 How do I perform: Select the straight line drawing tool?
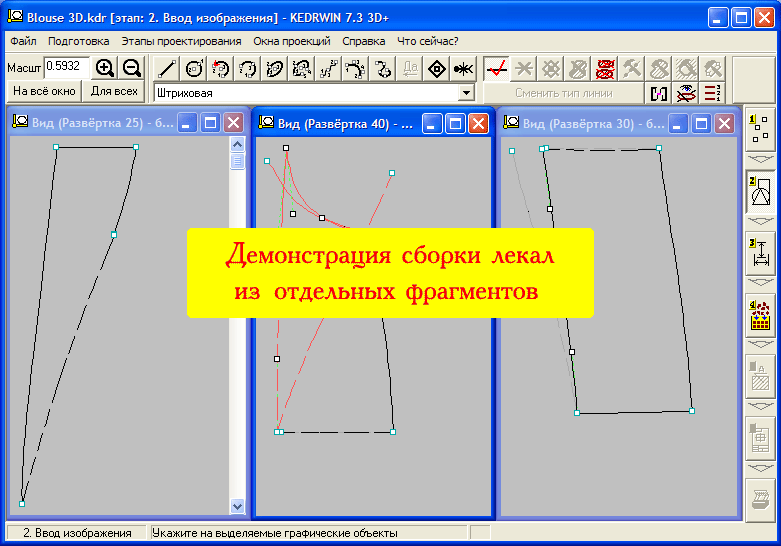tap(168, 69)
